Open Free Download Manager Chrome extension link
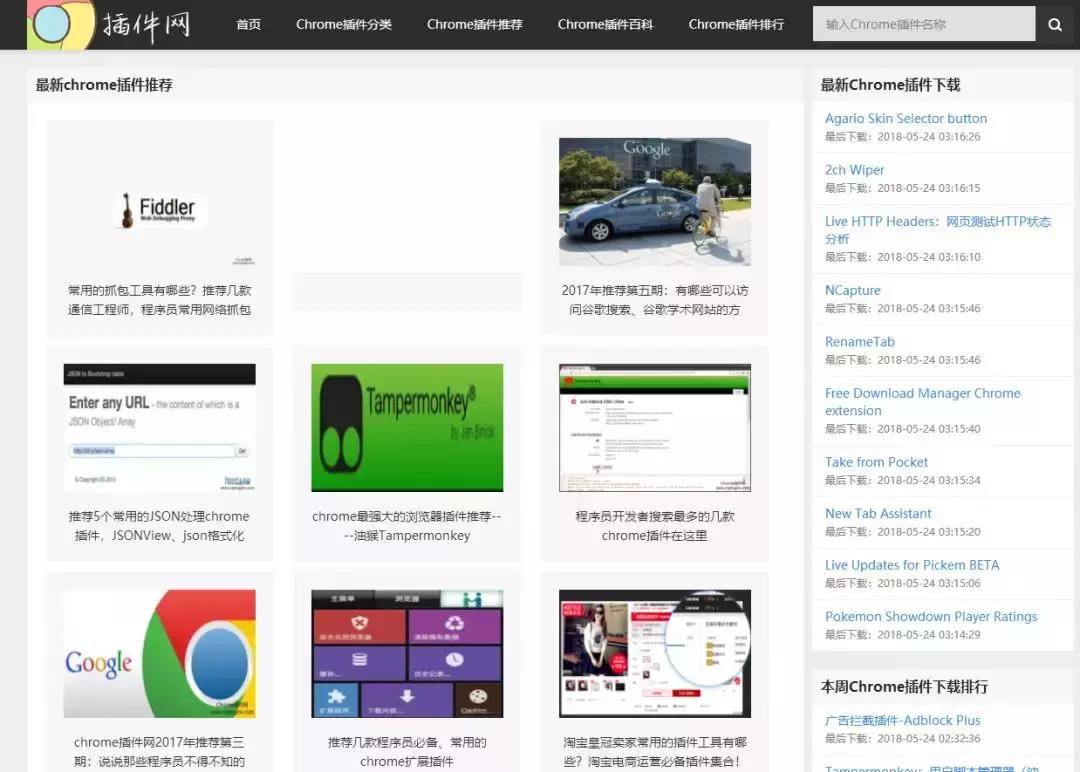This screenshot has height=772, width=1080. click(x=922, y=393)
